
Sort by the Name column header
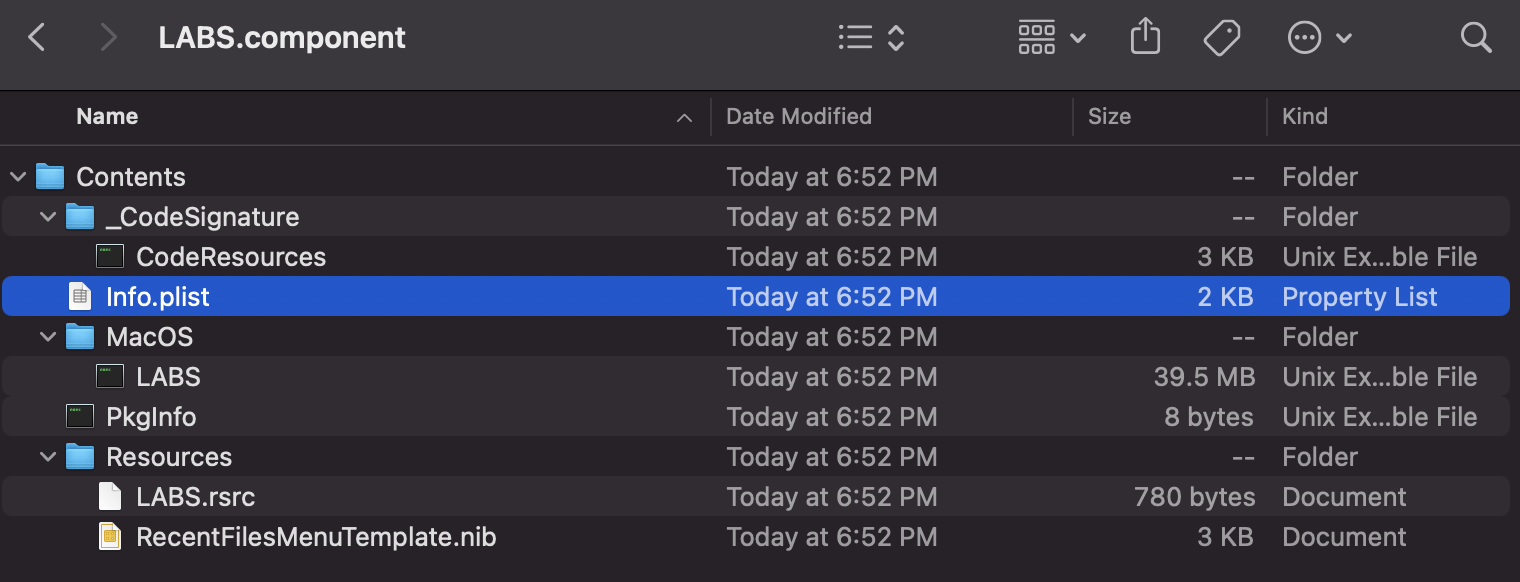tap(107, 116)
